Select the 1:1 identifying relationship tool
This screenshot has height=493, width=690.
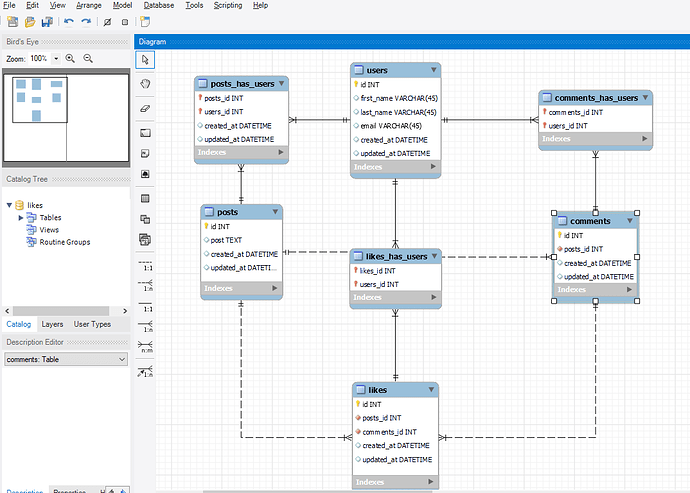click(x=146, y=306)
